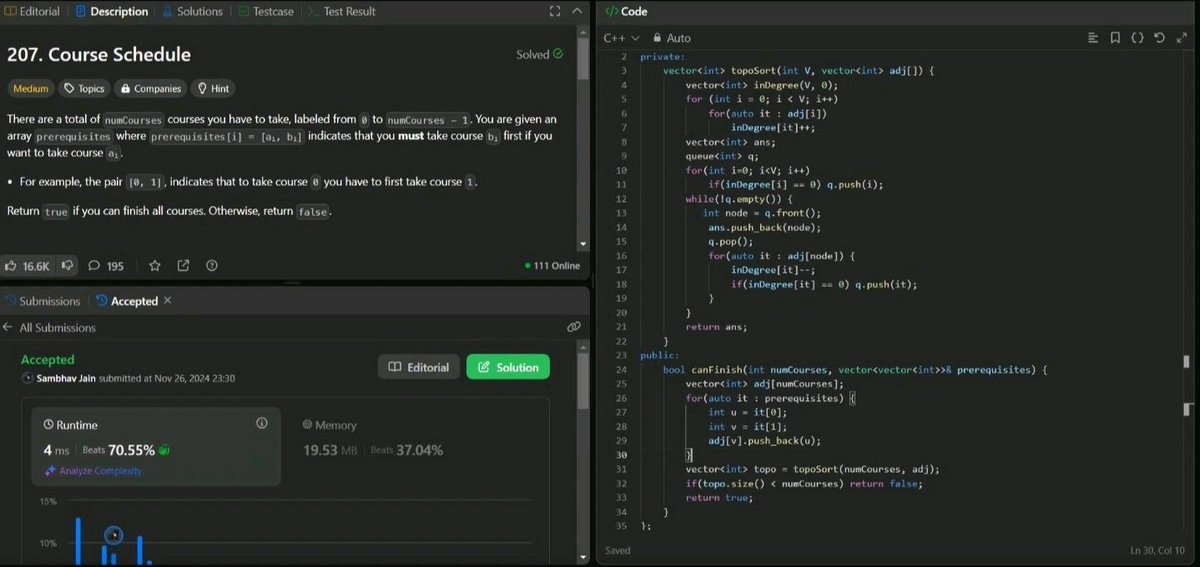1200x567 pixels.
Task: Expand code editor with fullscreen arrows icon
Action: [x=1181, y=38]
